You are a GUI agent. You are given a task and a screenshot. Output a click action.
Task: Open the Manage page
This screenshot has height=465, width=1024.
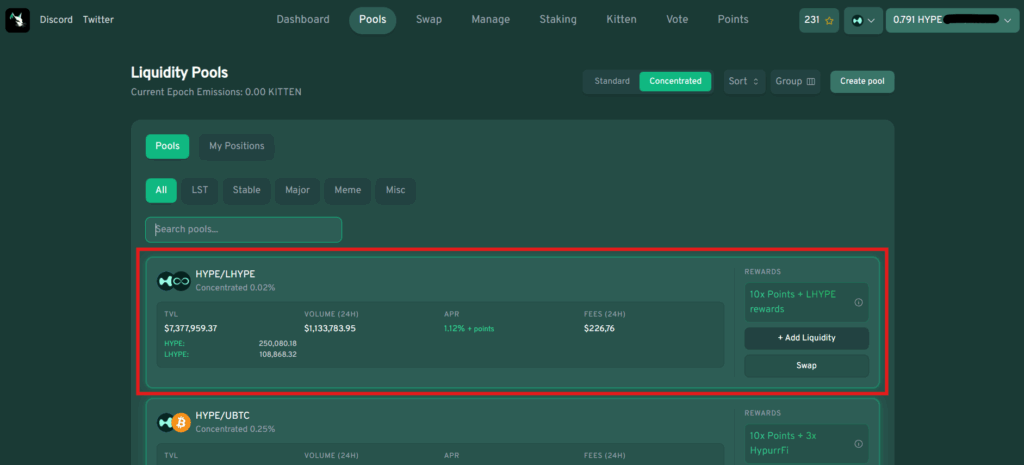point(490,20)
